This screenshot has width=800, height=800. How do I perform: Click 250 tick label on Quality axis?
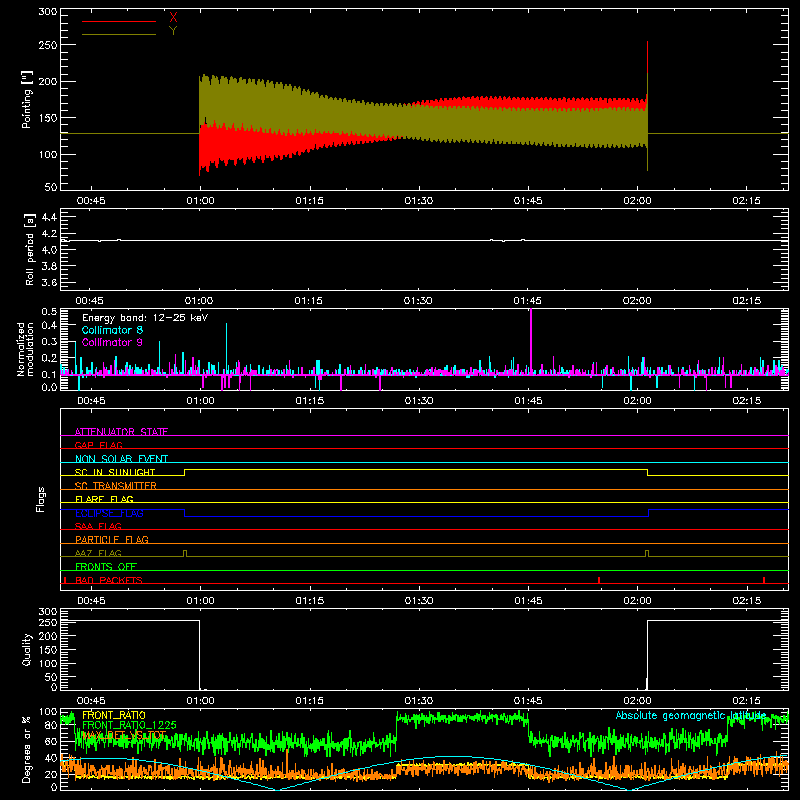pyautogui.click(x=48, y=622)
